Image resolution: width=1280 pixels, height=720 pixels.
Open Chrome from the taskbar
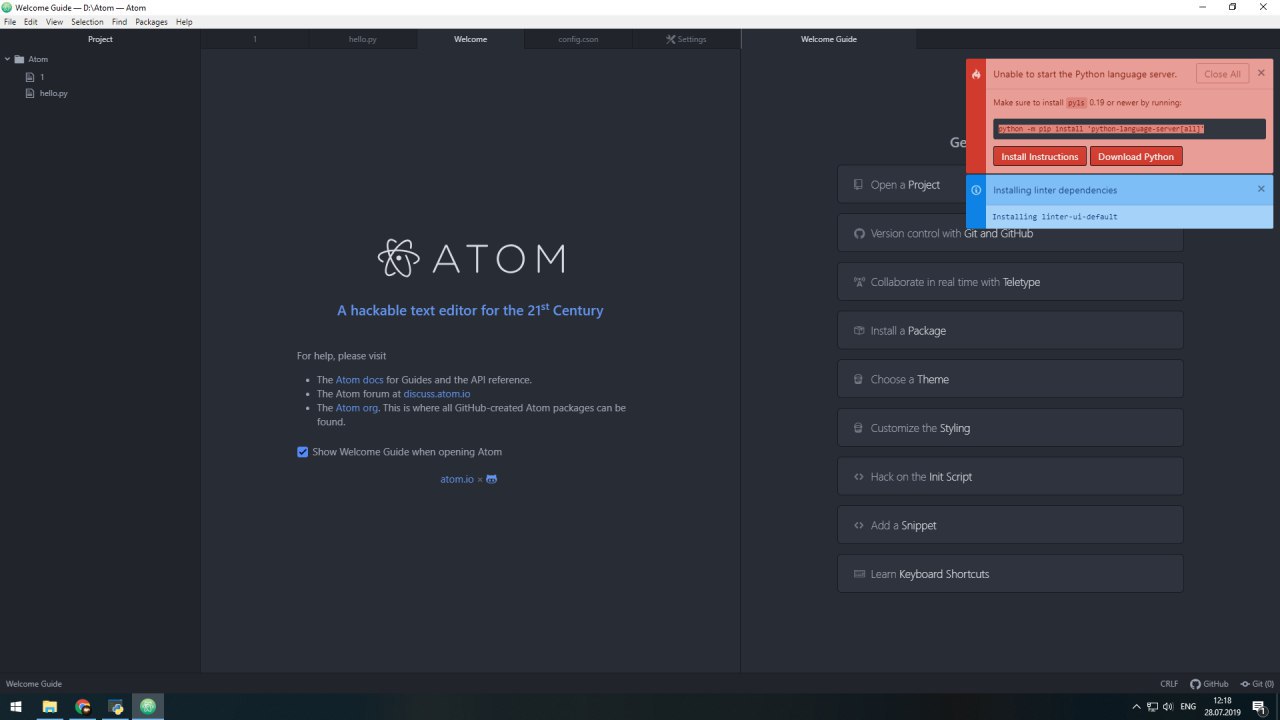point(83,707)
